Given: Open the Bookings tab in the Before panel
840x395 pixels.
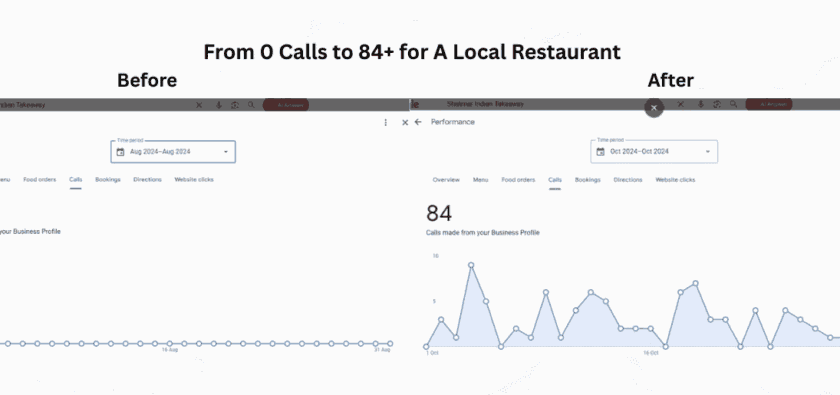Looking at the screenshot, I should pyautogui.click(x=108, y=180).
